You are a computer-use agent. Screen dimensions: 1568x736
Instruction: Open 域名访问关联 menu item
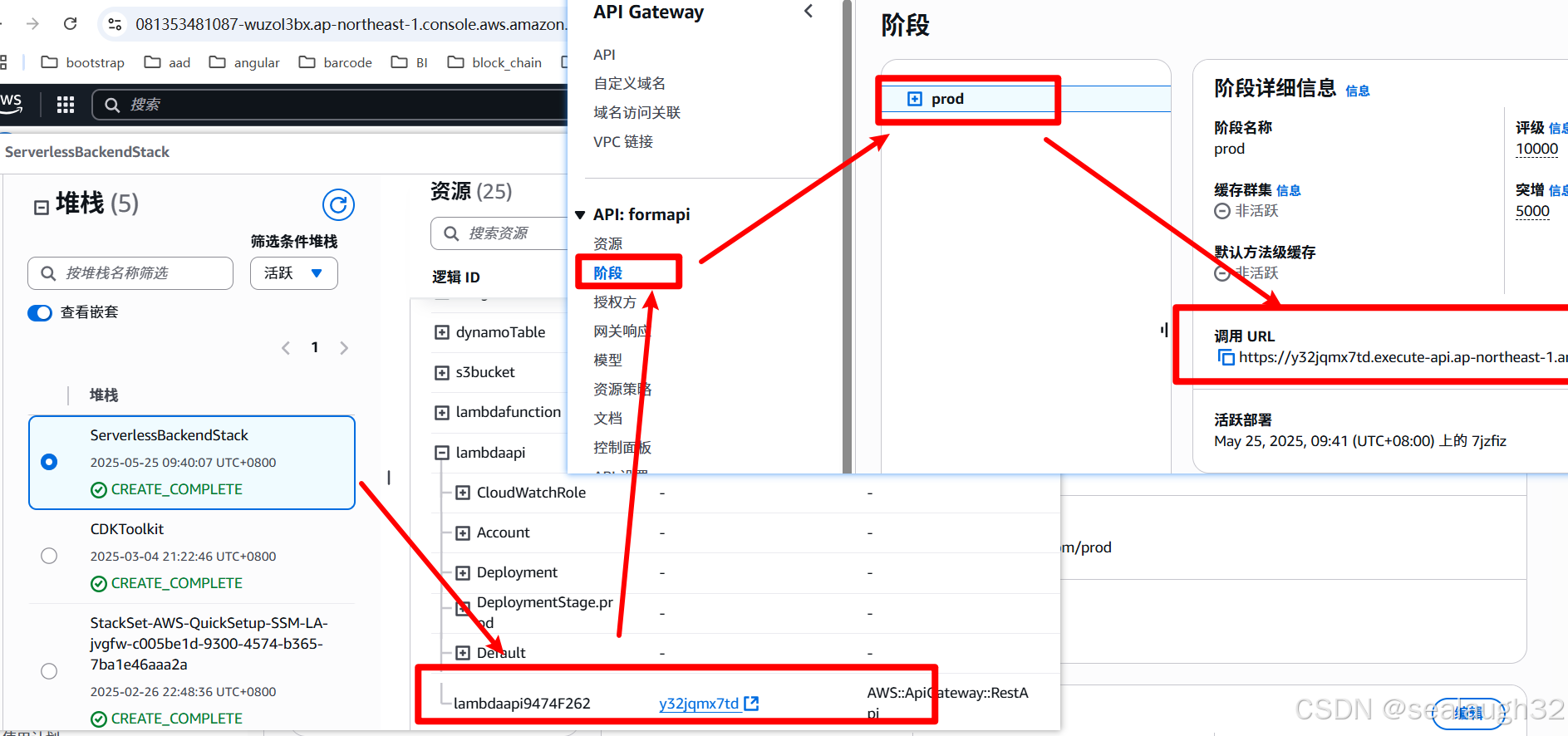637,112
